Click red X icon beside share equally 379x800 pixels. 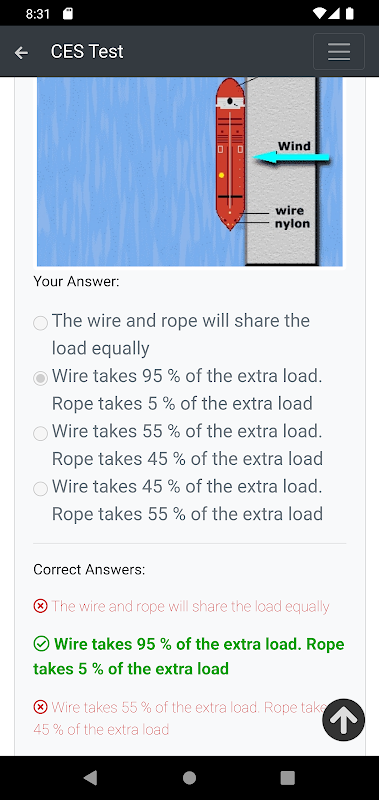pos(40,606)
